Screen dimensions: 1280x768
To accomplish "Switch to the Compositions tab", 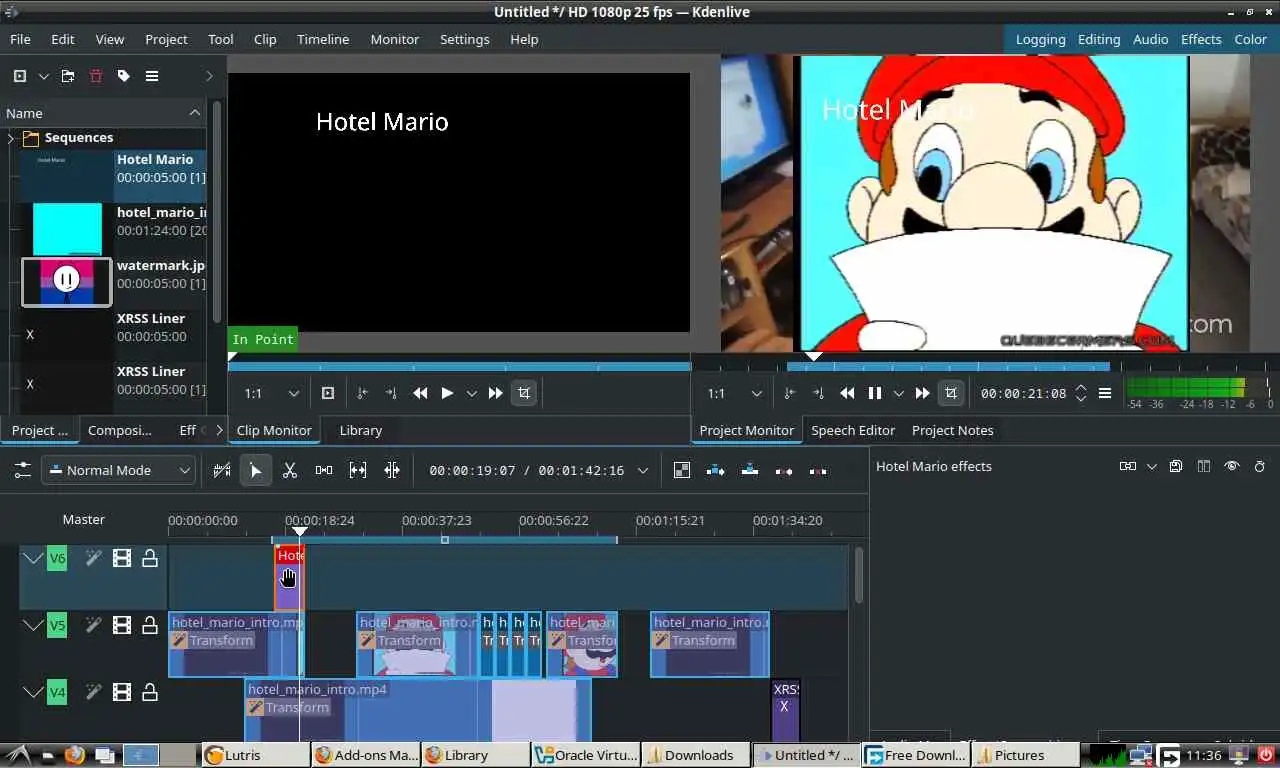I will coord(120,430).
